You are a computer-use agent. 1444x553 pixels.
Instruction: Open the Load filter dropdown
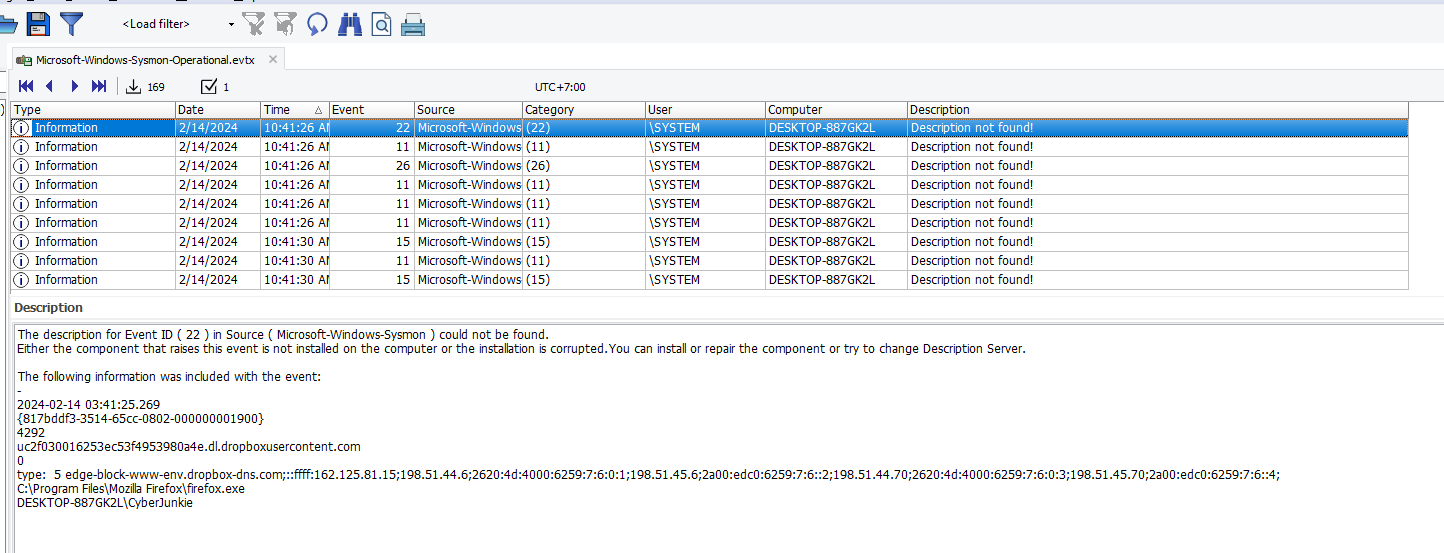pyautogui.click(x=231, y=24)
